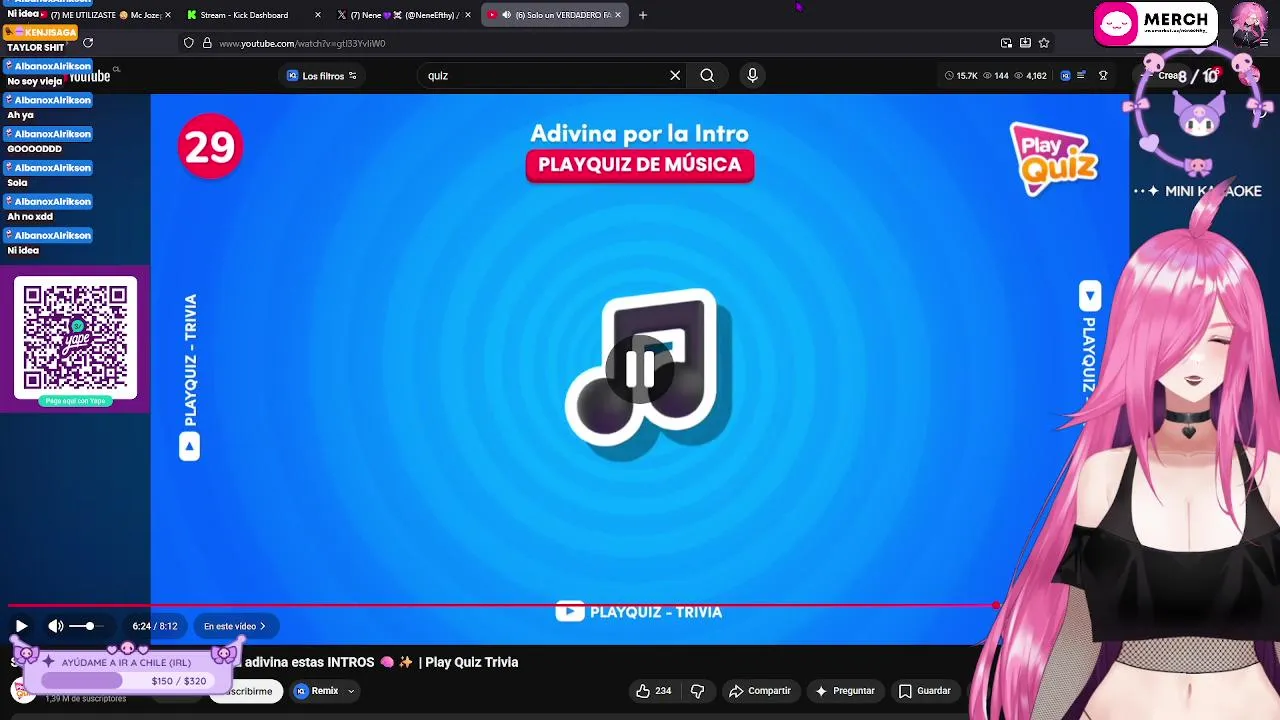Seek on the red video progress bar
The image size is (1280, 720).
click(503, 606)
